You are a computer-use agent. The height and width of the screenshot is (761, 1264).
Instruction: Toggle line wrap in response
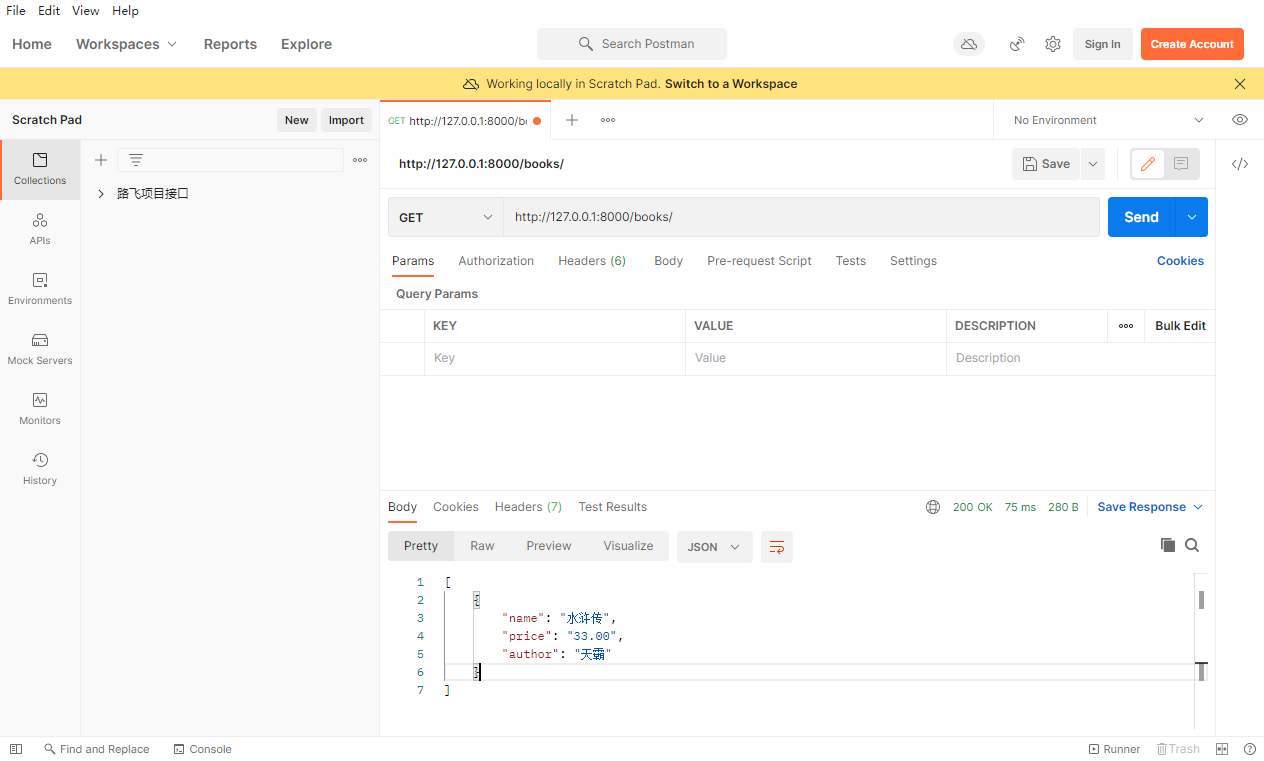point(776,547)
